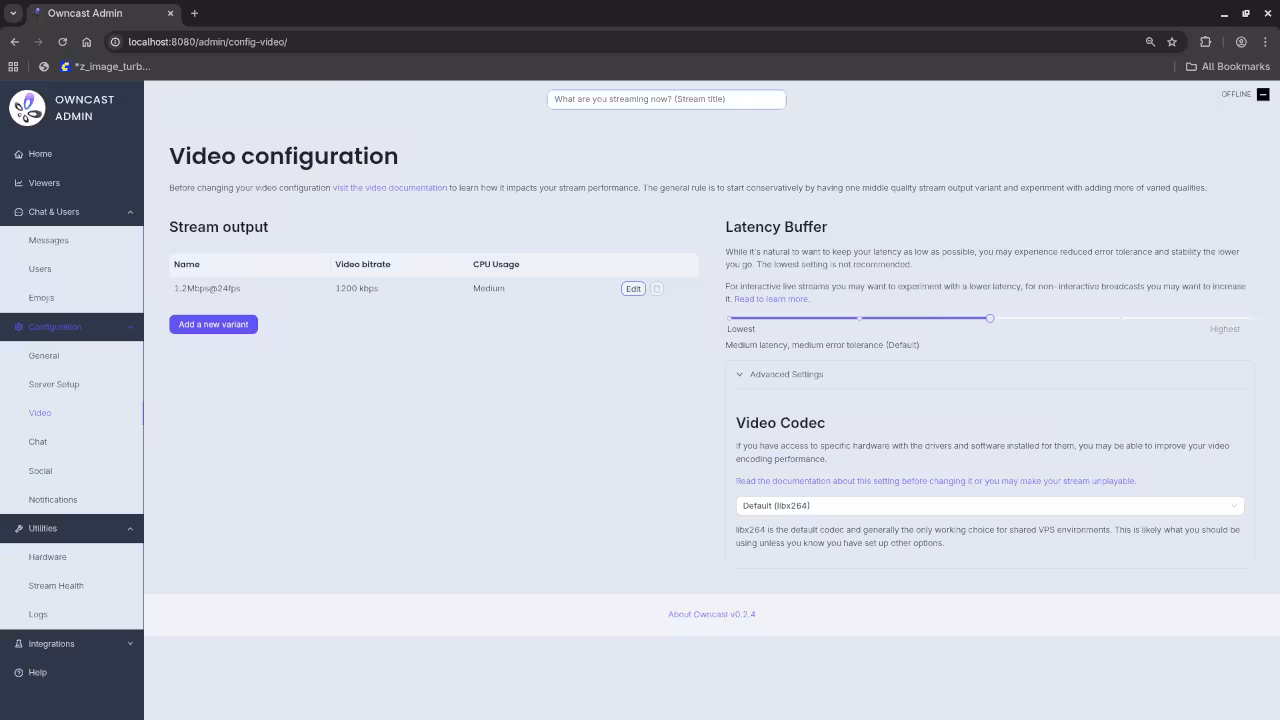Open the Video Codec dropdown
This screenshot has height=720, width=1280.
pos(989,505)
